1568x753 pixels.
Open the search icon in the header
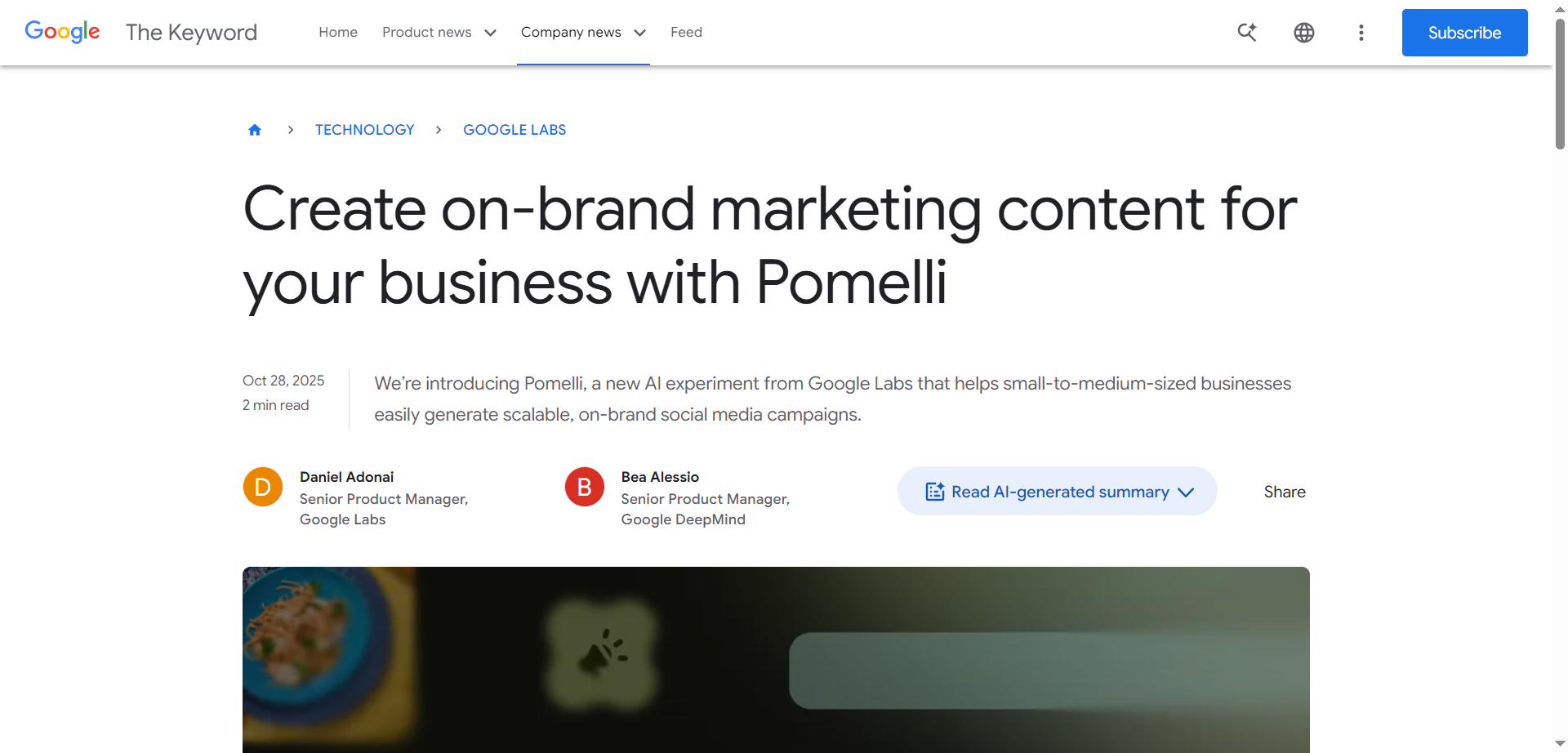point(1247,32)
